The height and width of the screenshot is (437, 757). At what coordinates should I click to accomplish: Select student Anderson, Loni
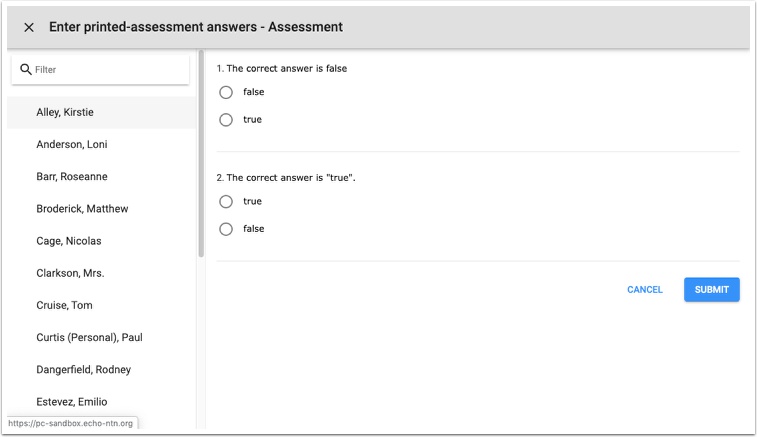(x=72, y=145)
